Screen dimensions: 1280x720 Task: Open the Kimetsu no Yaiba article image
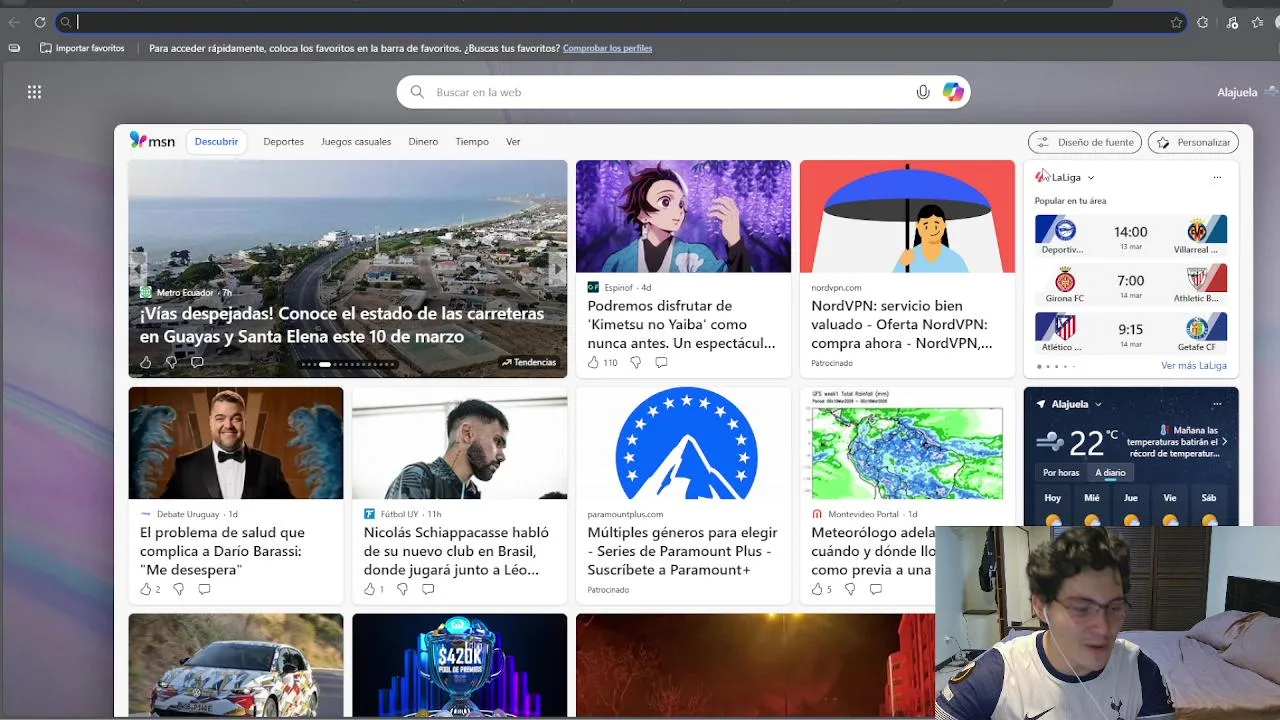point(683,216)
